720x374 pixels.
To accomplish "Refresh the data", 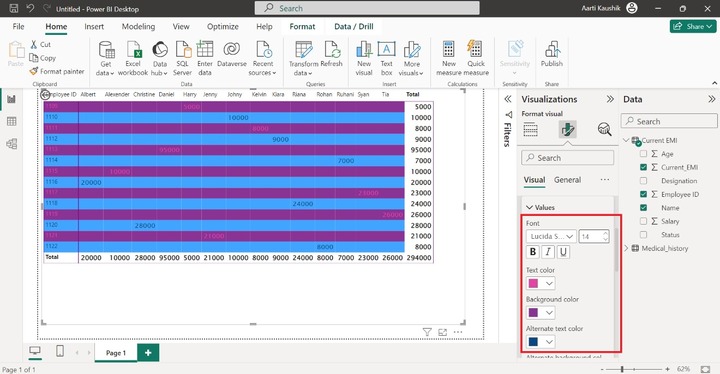I will pyautogui.click(x=332, y=54).
